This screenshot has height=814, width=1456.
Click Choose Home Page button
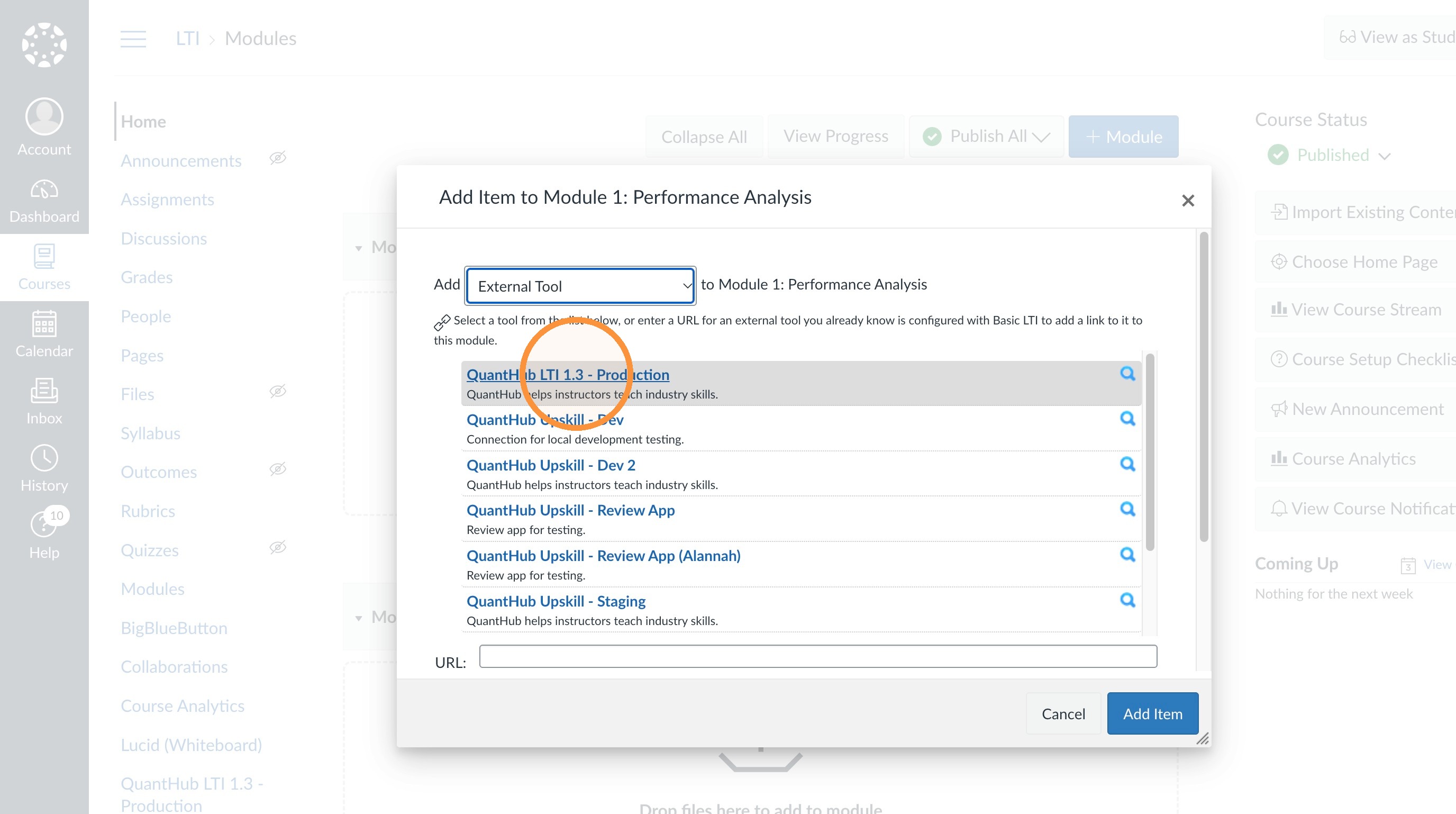tap(1355, 262)
